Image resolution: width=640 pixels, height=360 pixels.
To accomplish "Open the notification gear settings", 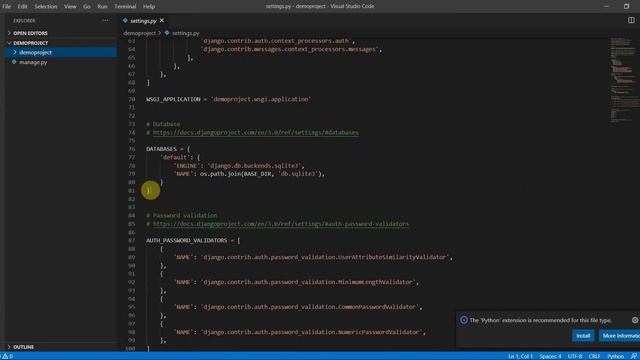I will point(635,320).
